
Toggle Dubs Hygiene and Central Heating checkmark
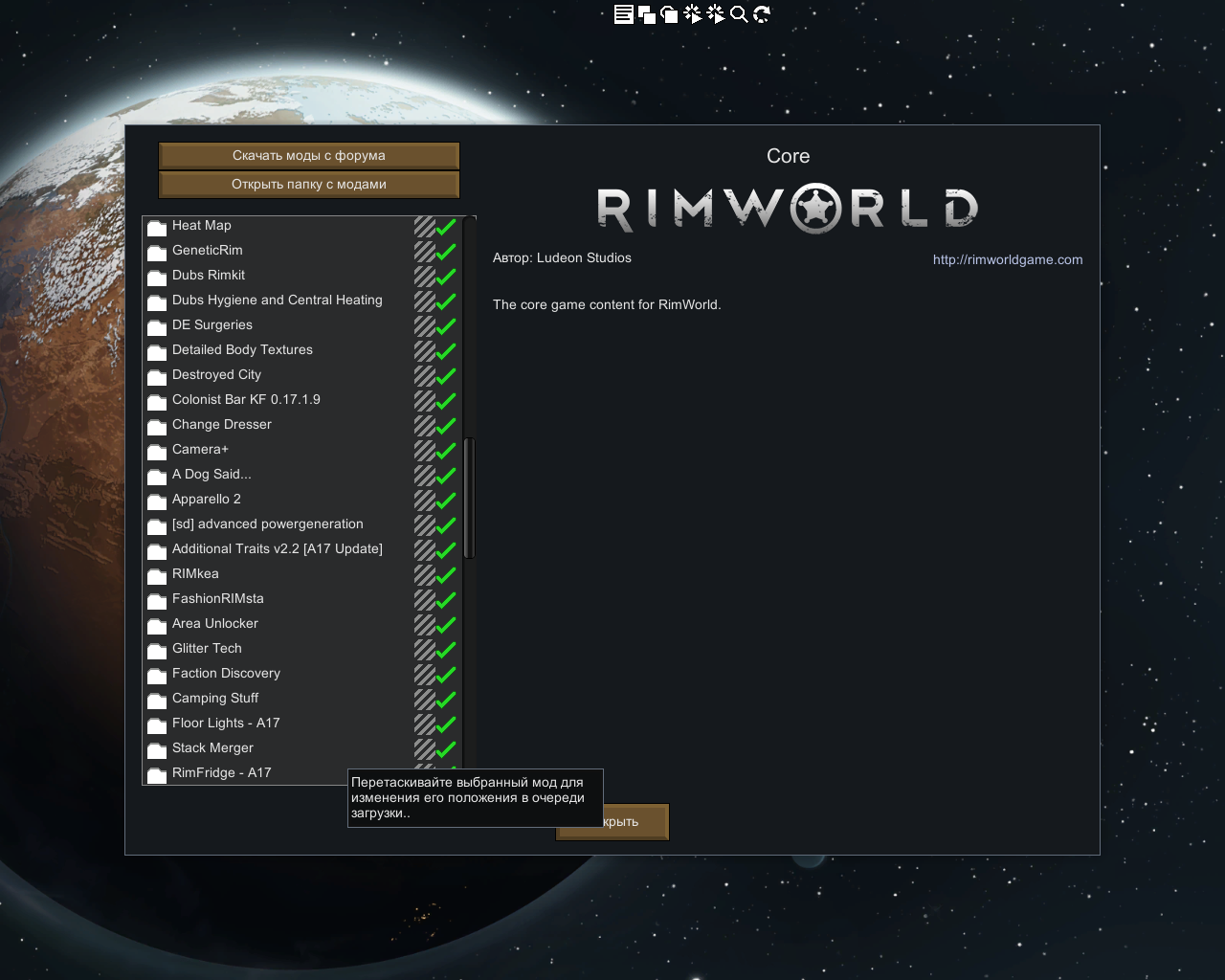tap(446, 301)
